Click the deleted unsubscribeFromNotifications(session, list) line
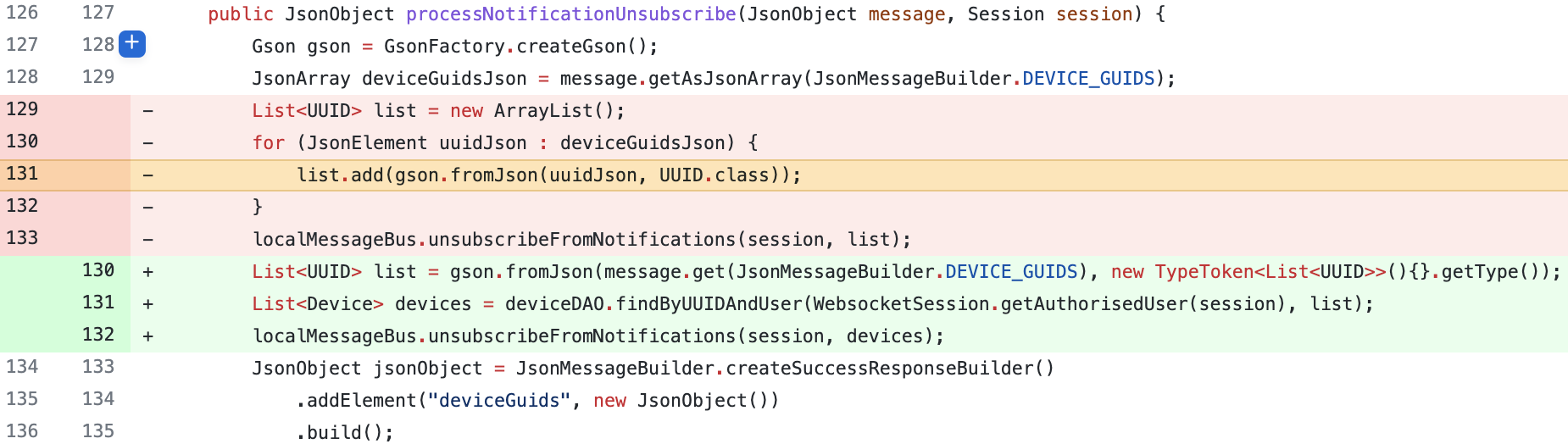Viewport: 1568px width, 444px height. click(581, 240)
